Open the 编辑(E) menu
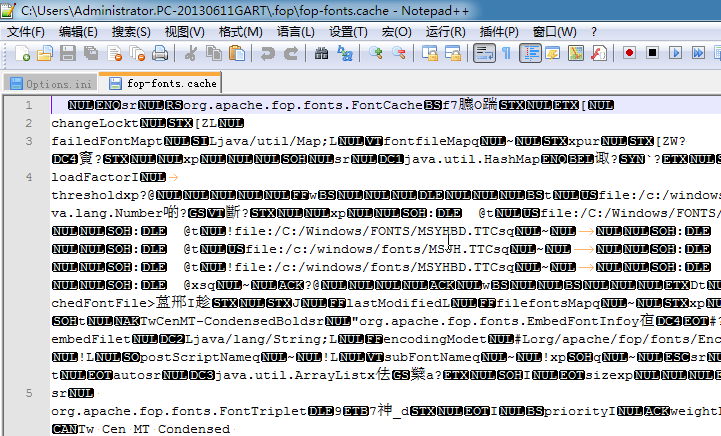Viewport: 721px width, 436px height. click(78, 32)
